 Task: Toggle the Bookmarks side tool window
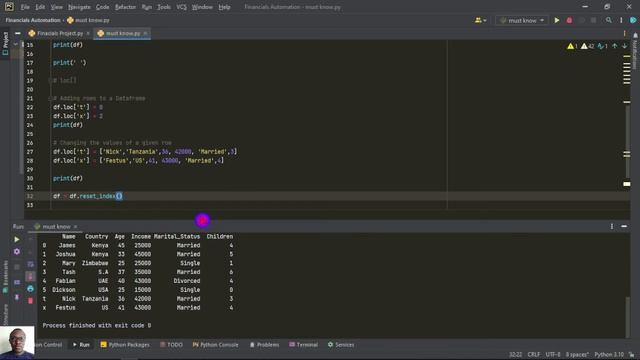click(x=5, y=276)
